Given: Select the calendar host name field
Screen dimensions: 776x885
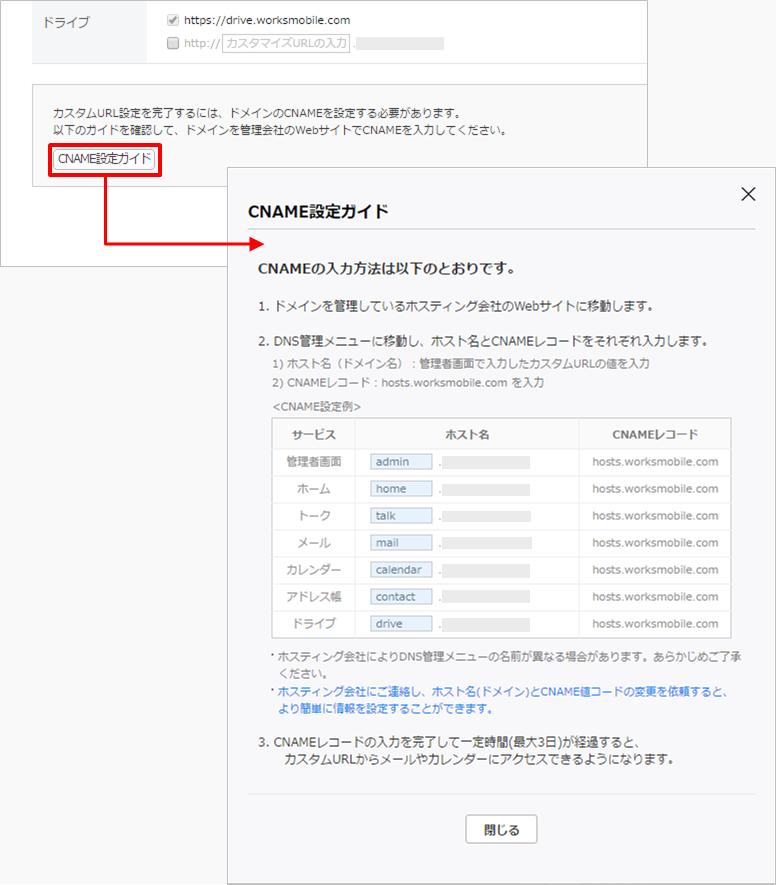Looking at the screenshot, I should pyautogui.click(x=401, y=570).
